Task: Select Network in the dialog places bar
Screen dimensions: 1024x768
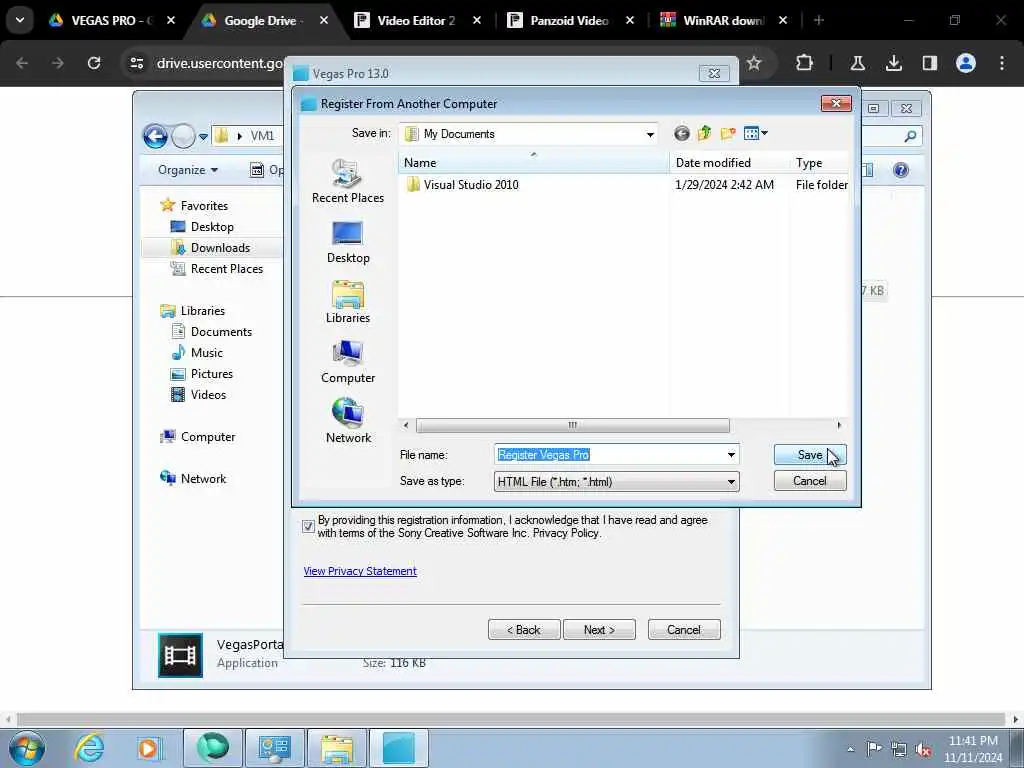Action: click(347, 422)
